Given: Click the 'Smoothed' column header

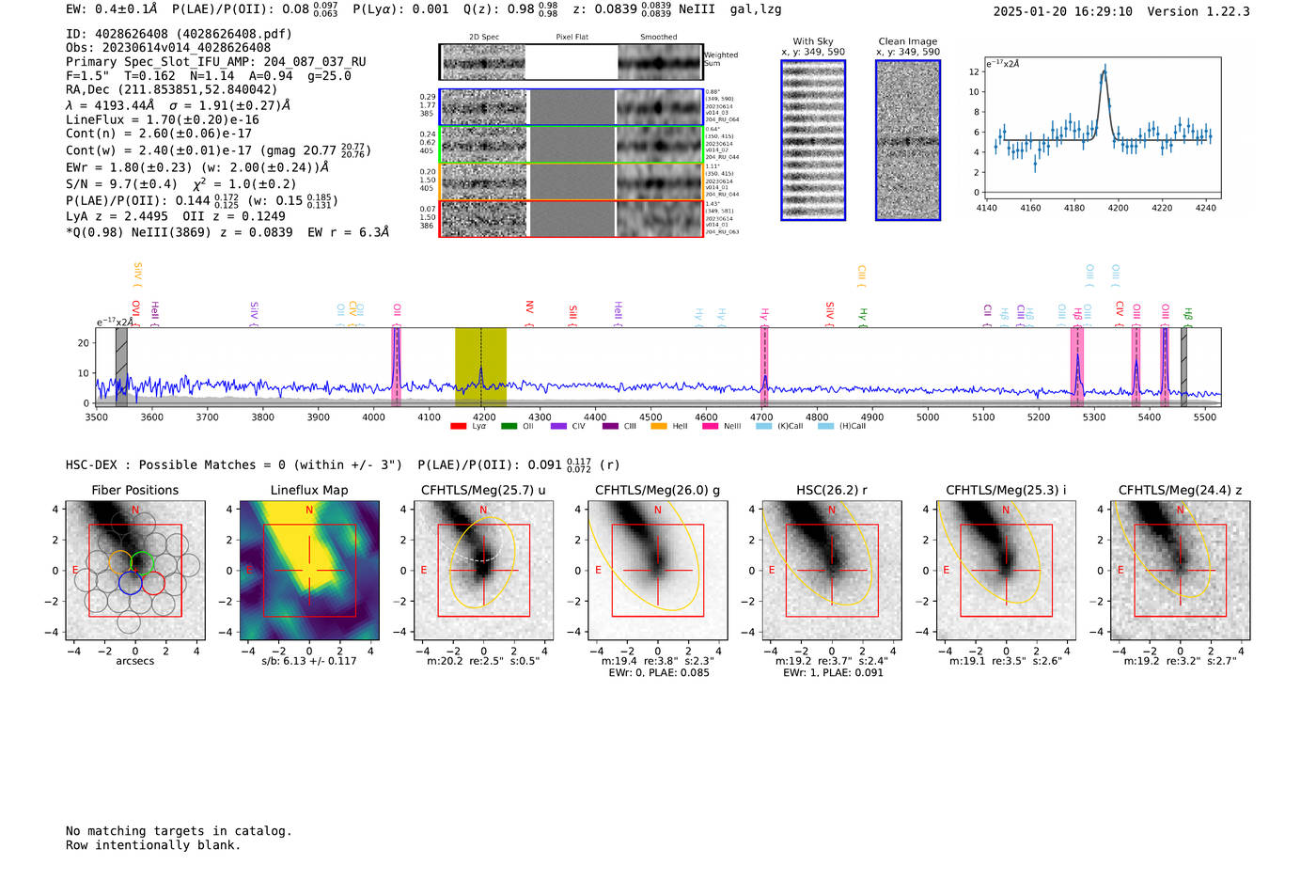Looking at the screenshot, I should pos(659,37).
